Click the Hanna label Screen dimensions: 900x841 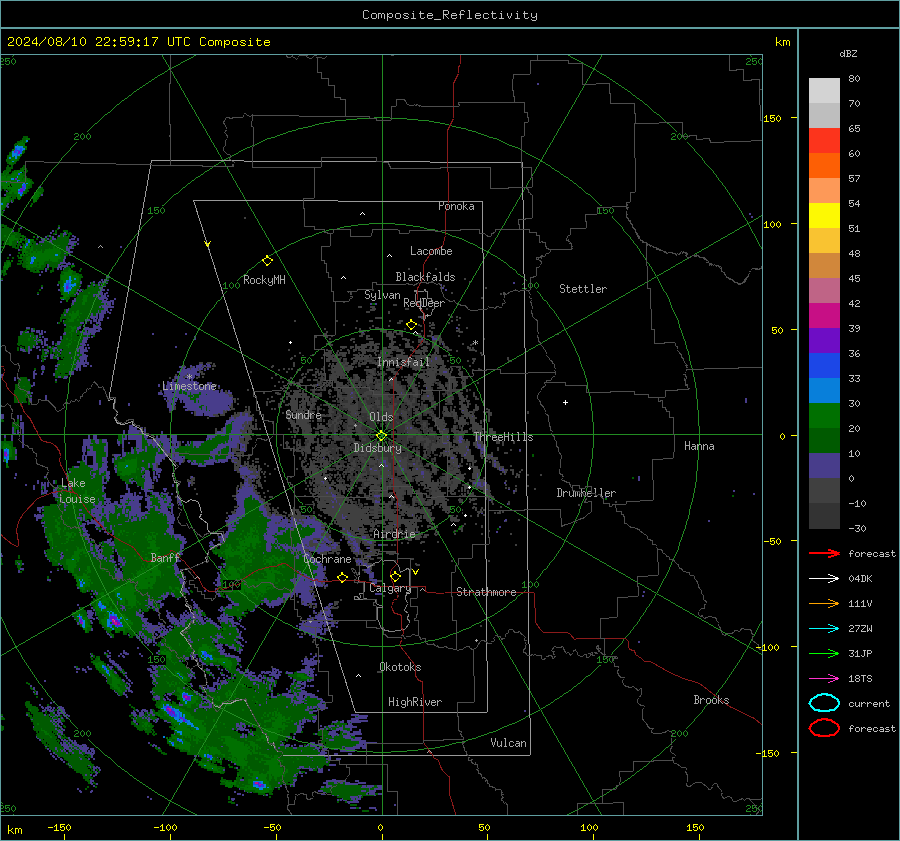(x=699, y=446)
